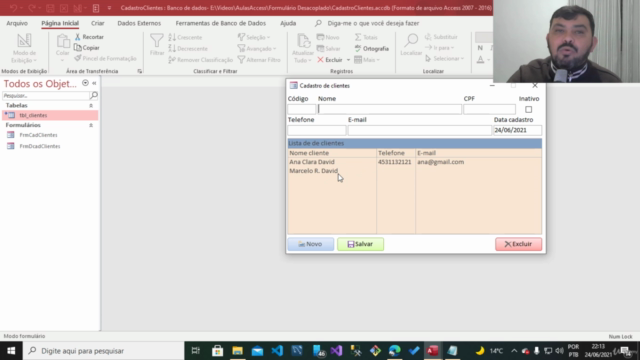Collapse navigation pane with double chevron
Viewport: 640px width, 360px height.
(94, 83)
